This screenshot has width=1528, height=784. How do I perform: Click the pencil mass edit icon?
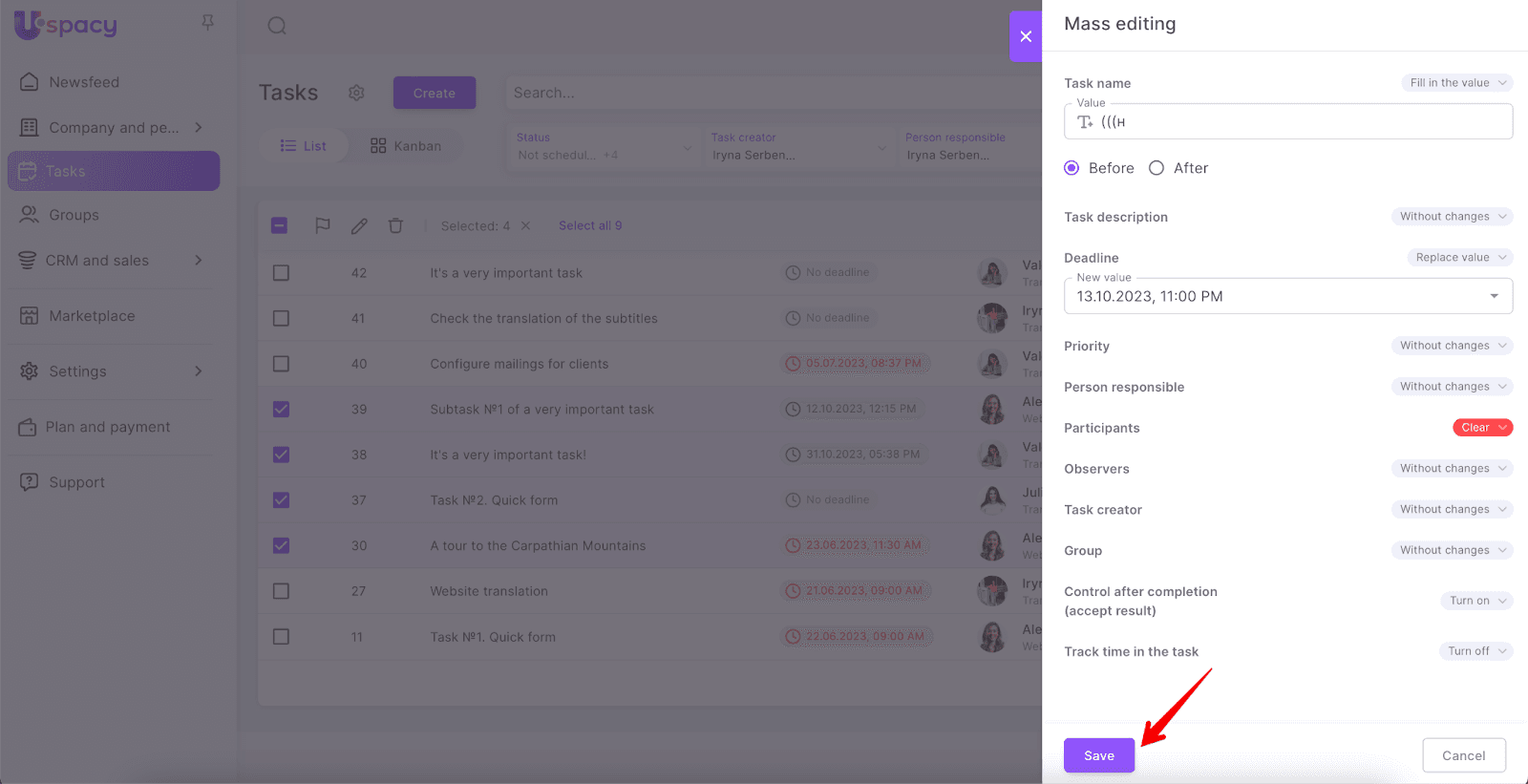(x=359, y=225)
